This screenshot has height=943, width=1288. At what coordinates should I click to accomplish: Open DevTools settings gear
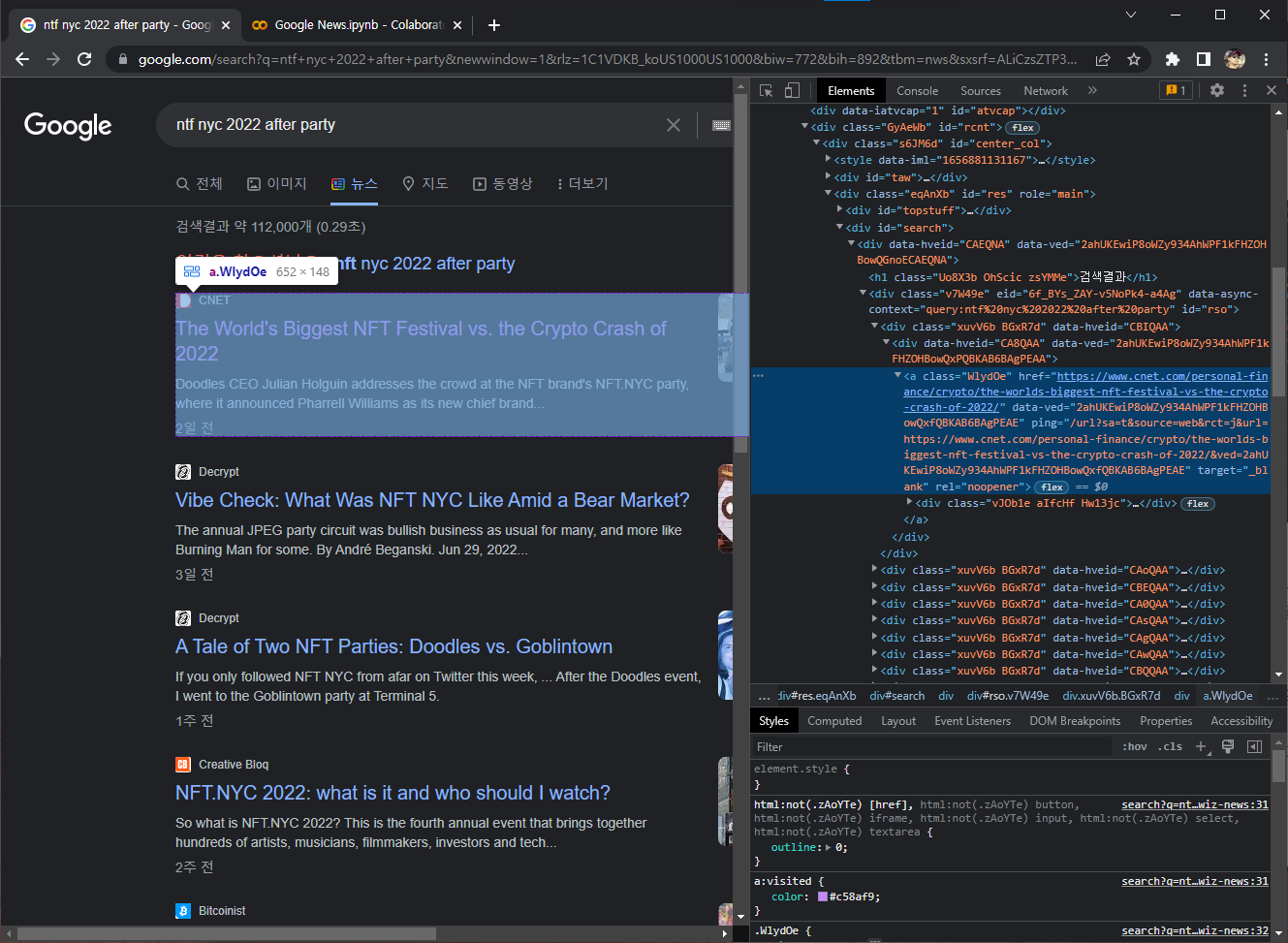click(x=1217, y=90)
